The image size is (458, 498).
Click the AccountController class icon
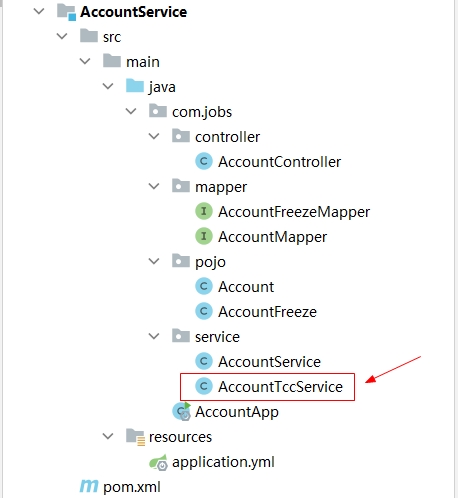(204, 162)
